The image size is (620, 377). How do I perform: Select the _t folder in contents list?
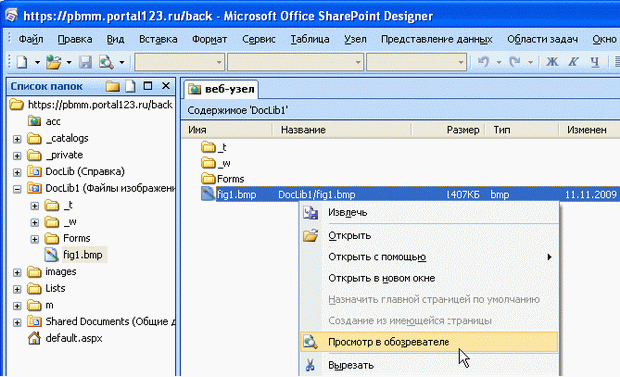[214, 148]
